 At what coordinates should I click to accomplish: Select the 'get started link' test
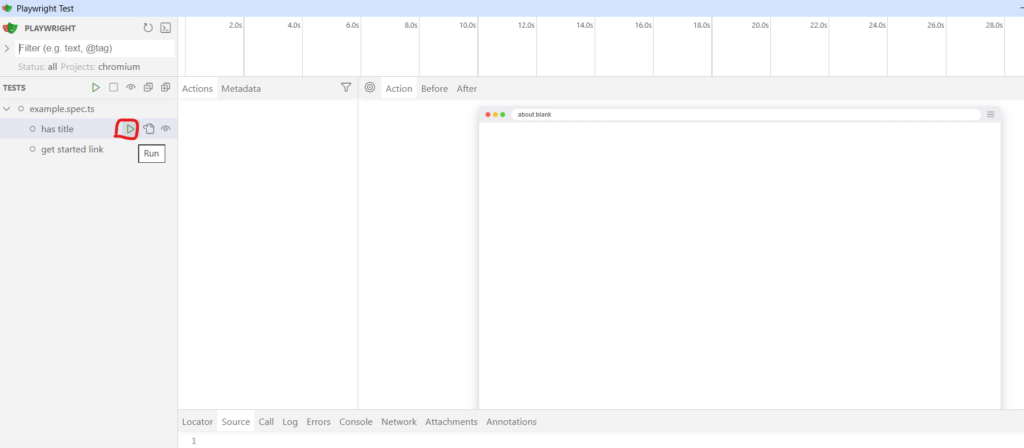[x=72, y=149]
